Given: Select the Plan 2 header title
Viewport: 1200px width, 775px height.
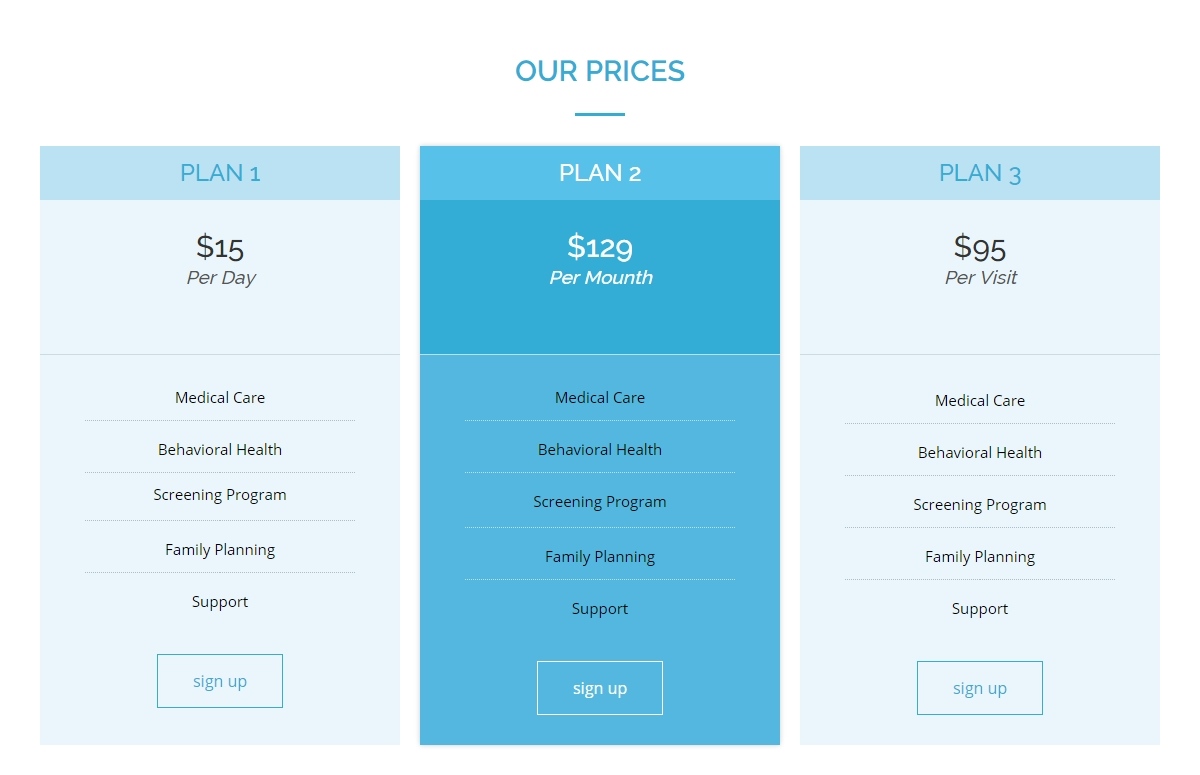Looking at the screenshot, I should tap(600, 173).
